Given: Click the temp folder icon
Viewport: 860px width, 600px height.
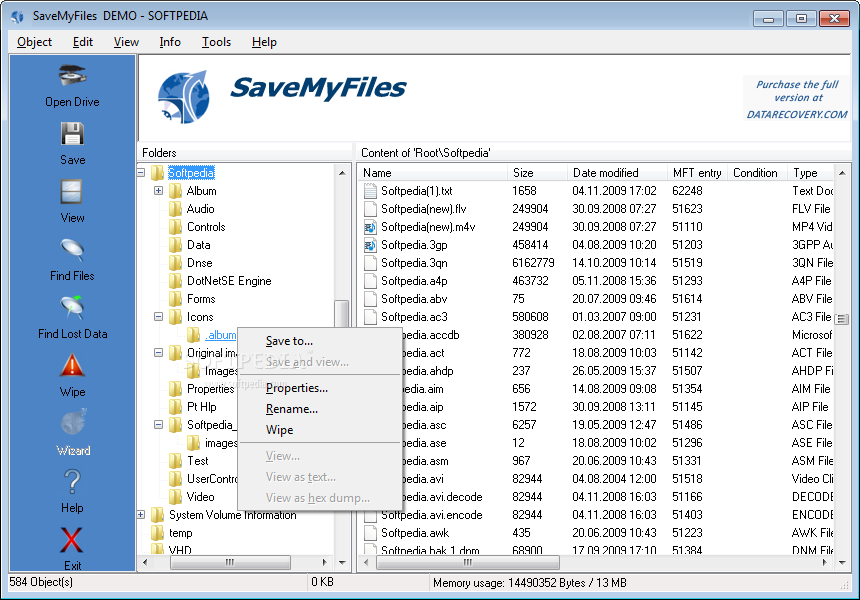Looking at the screenshot, I should [157, 533].
